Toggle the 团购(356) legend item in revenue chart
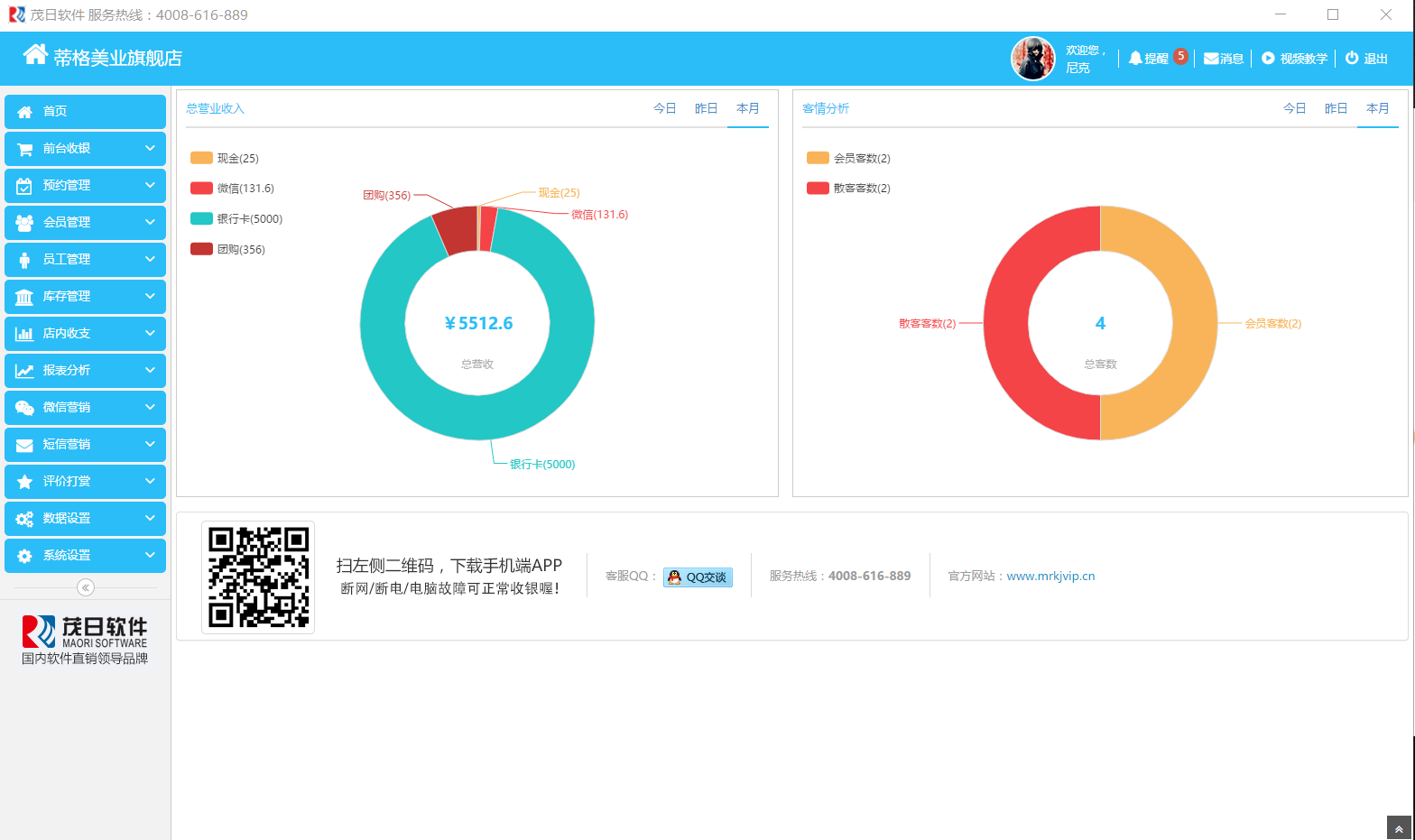The image size is (1415, 840). pyautogui.click(x=228, y=250)
